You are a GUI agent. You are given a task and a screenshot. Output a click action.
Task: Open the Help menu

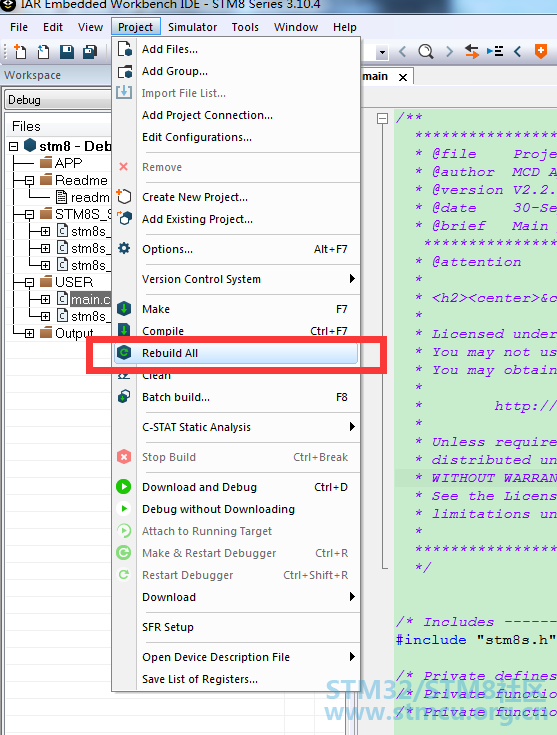pyautogui.click(x=345, y=27)
